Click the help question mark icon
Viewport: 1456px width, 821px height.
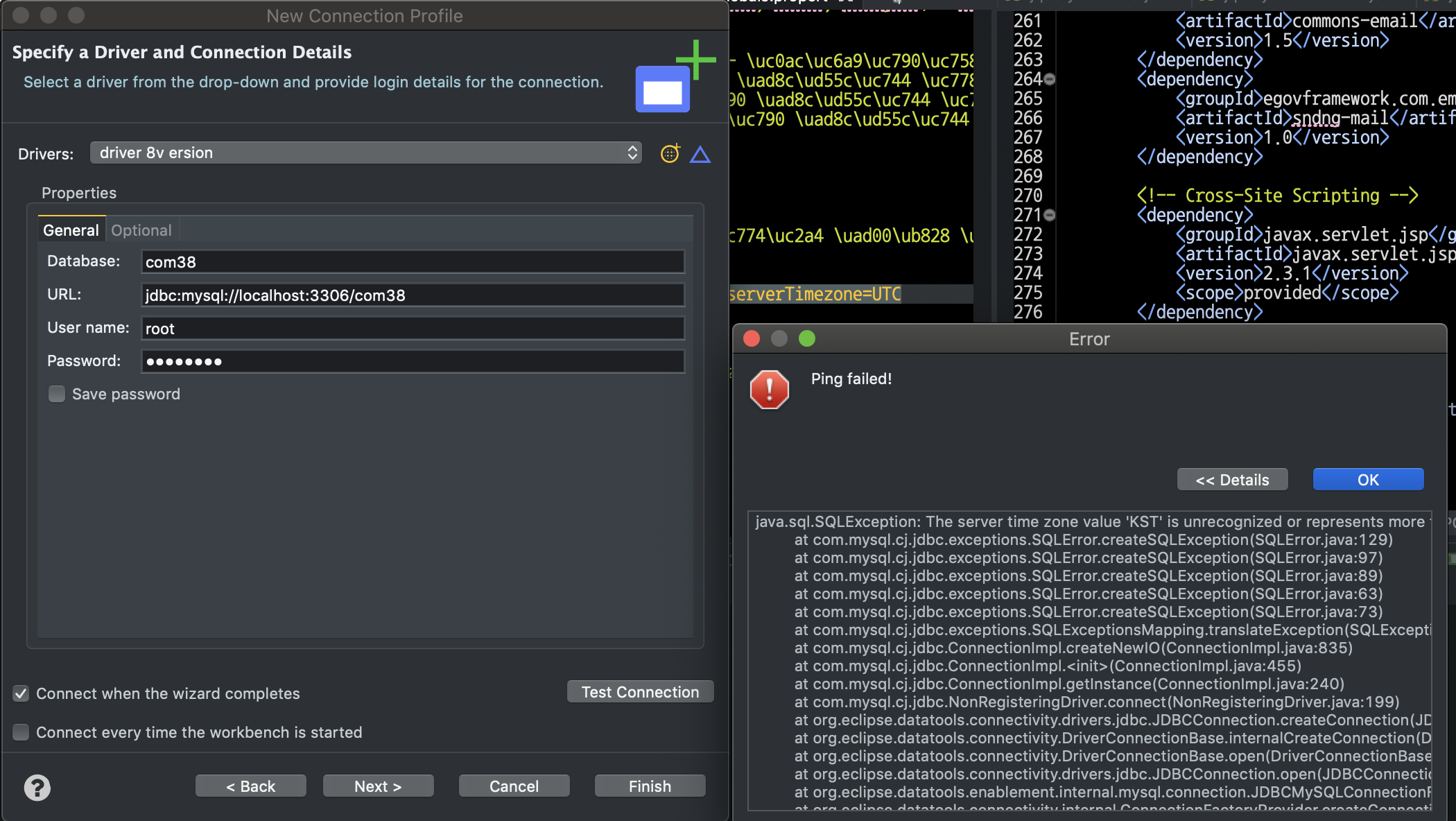[x=37, y=787]
